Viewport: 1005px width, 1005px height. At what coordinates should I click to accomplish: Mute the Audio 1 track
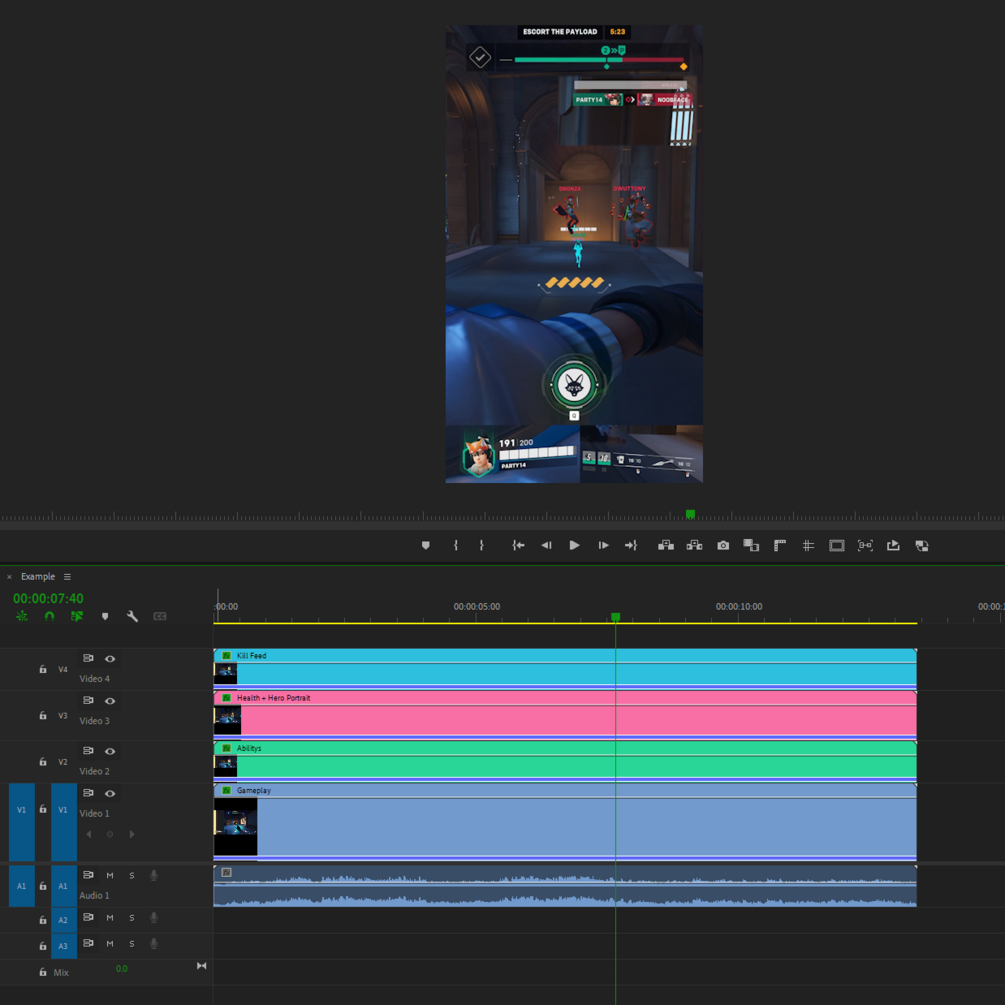[x=110, y=876]
